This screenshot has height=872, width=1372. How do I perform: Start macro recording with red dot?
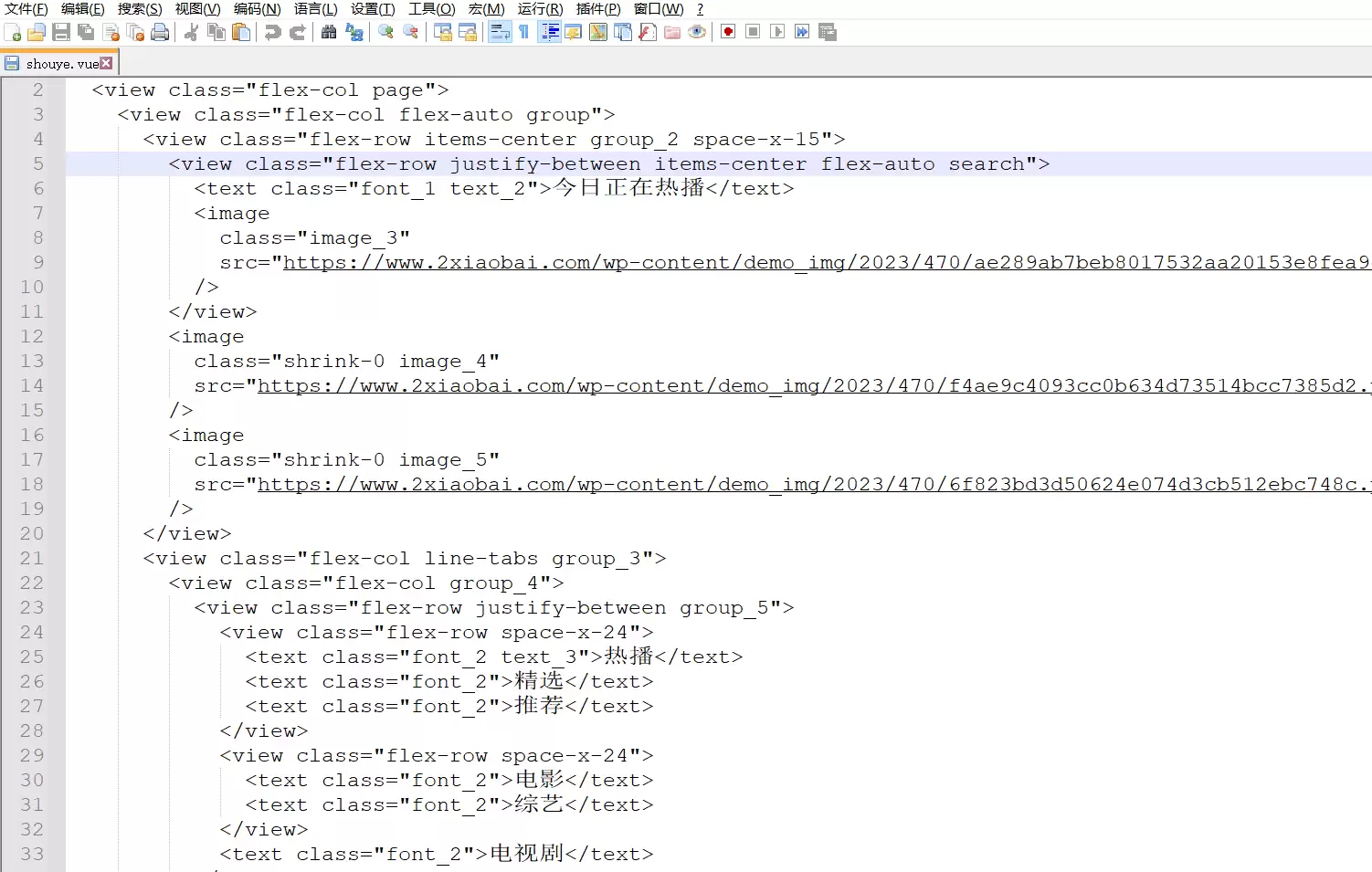728,32
